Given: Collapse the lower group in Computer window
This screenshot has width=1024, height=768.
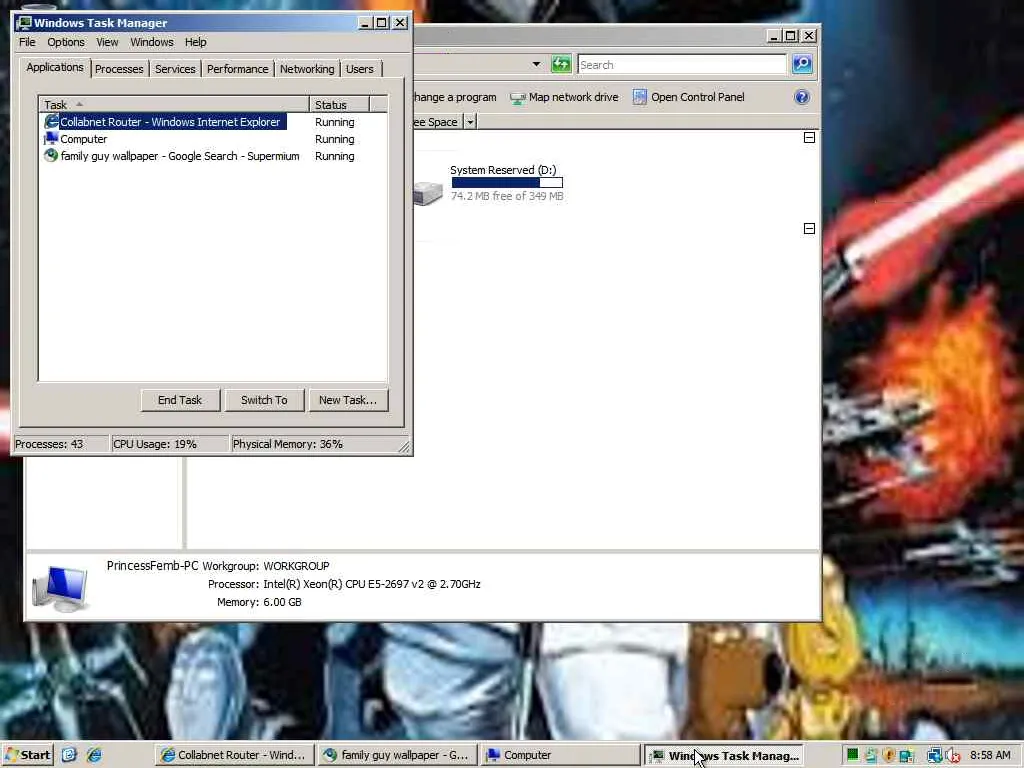Looking at the screenshot, I should coord(809,229).
